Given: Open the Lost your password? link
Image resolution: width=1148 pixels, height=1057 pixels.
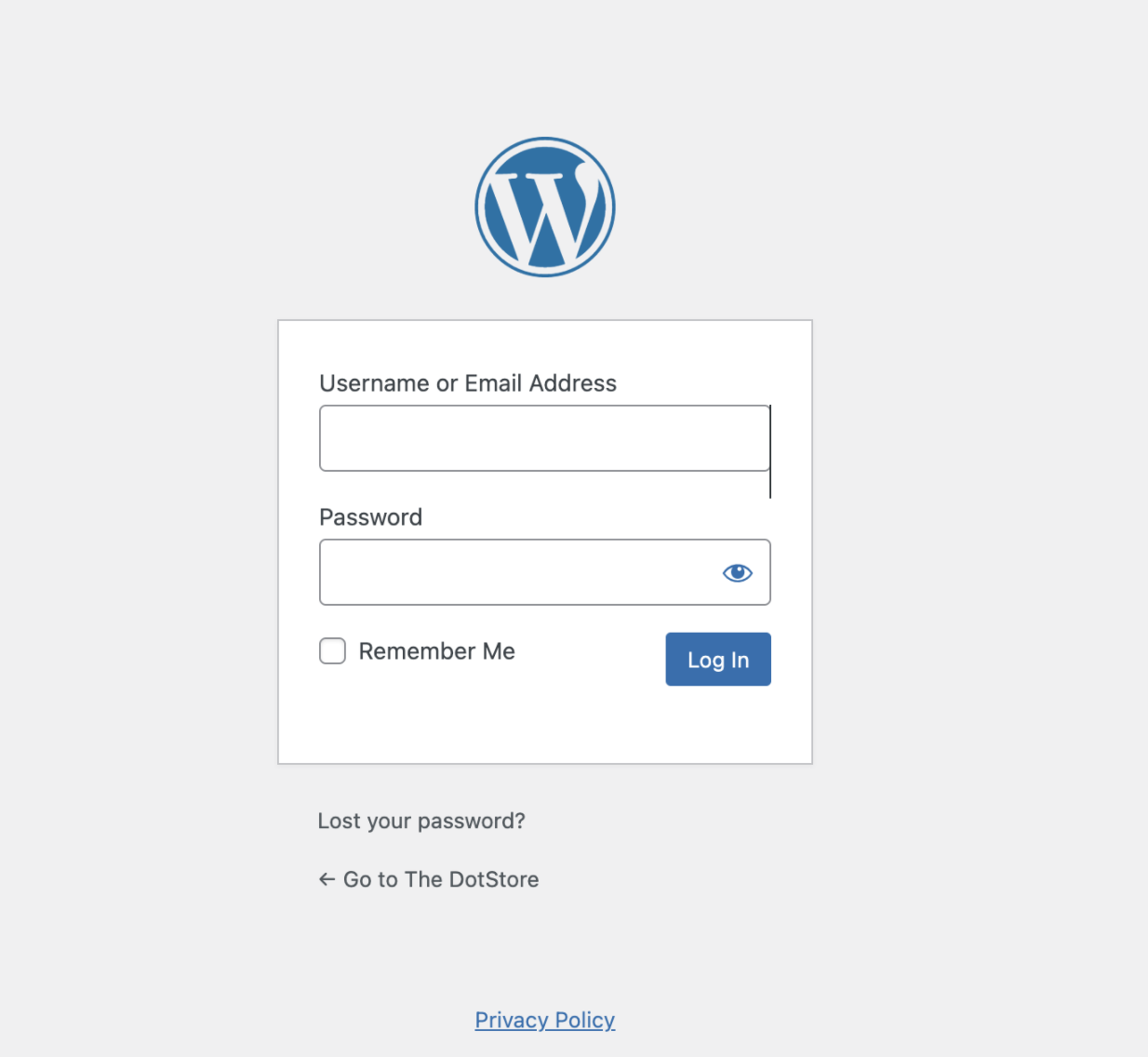Looking at the screenshot, I should pyautogui.click(x=421, y=821).
